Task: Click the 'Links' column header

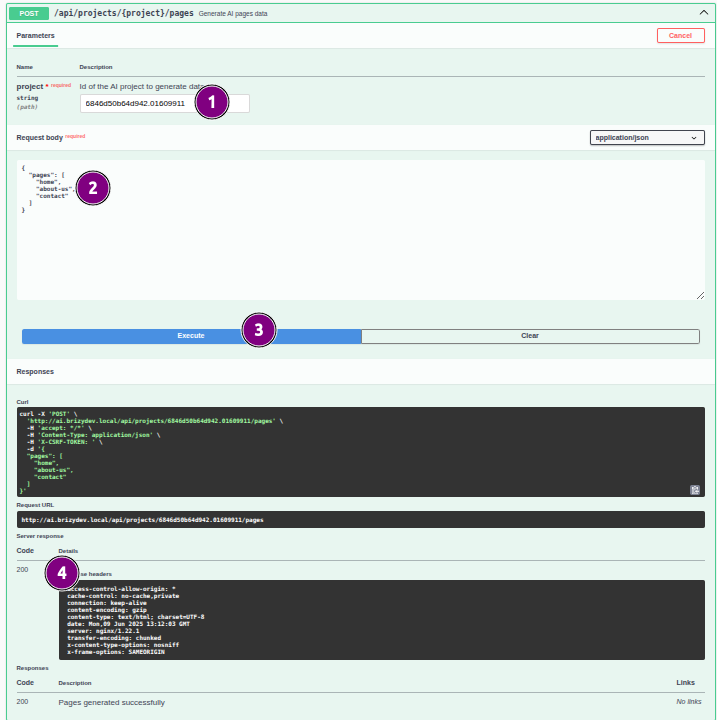Action: [x=685, y=682]
